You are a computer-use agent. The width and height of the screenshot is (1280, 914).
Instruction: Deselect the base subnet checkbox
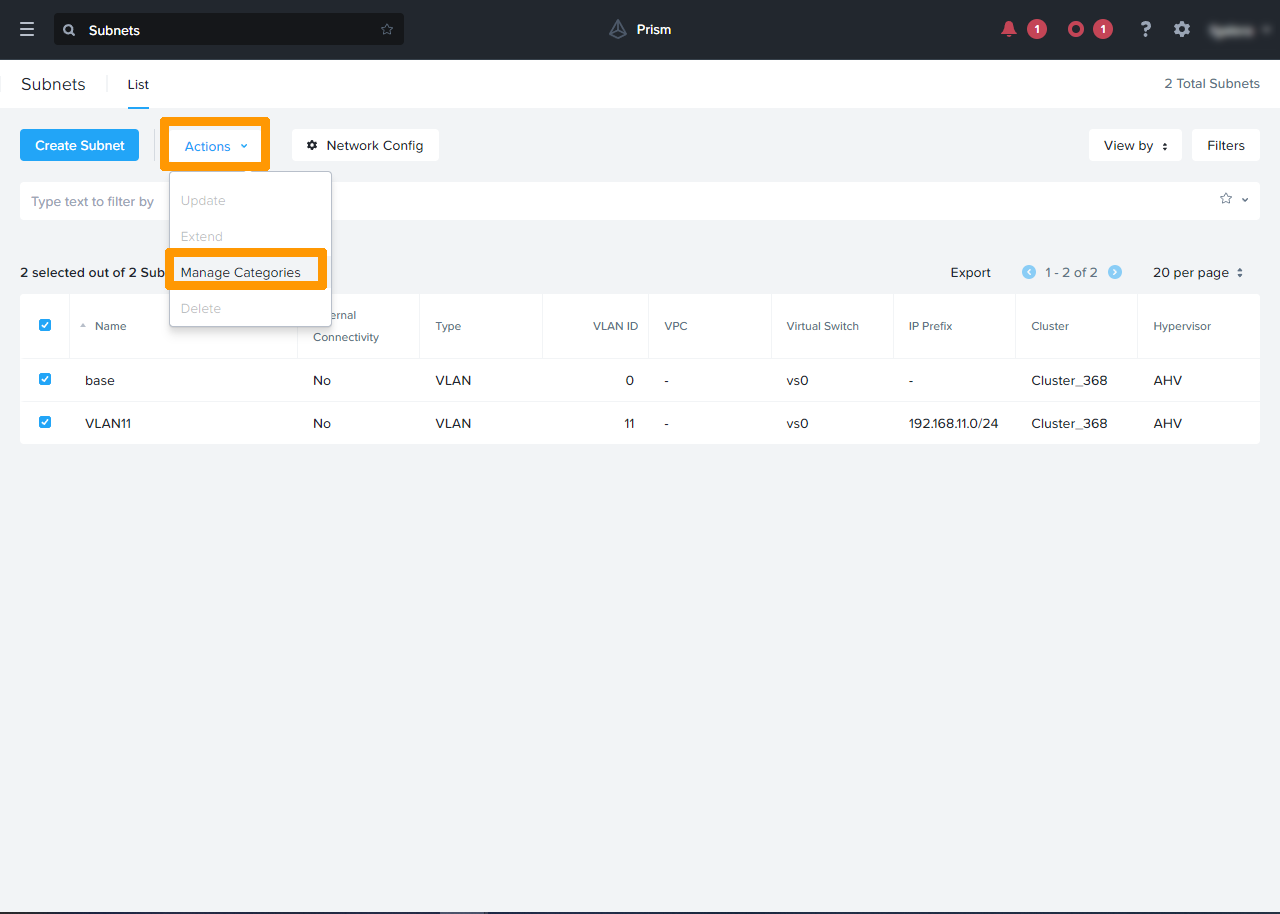point(44,379)
